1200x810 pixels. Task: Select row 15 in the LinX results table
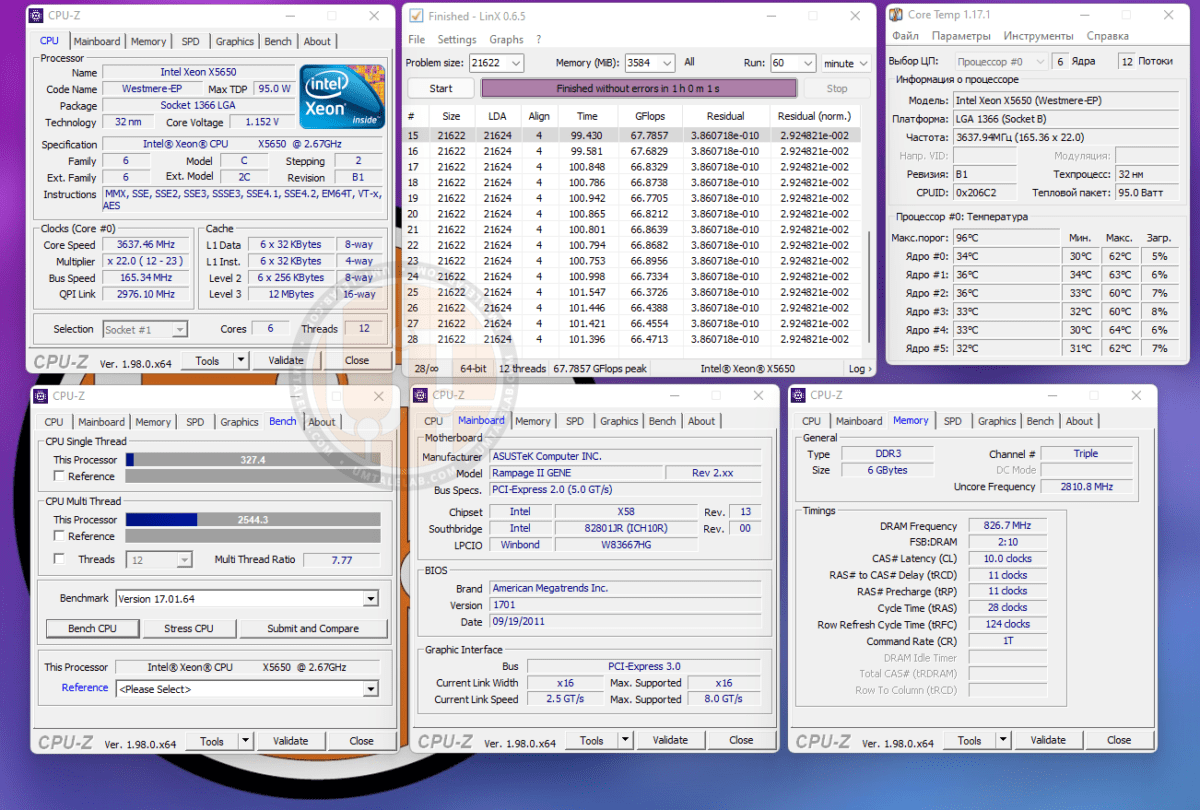point(631,135)
